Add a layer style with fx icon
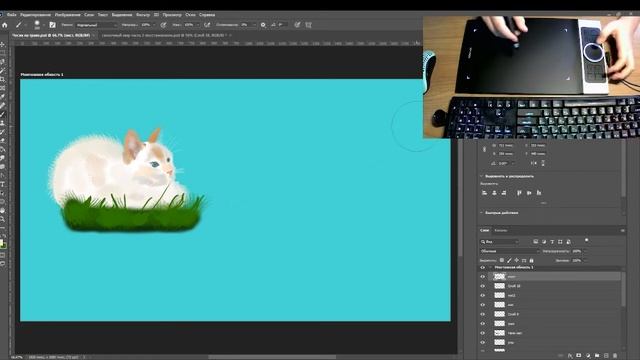Viewport: 640px width, 360px height. click(570, 356)
